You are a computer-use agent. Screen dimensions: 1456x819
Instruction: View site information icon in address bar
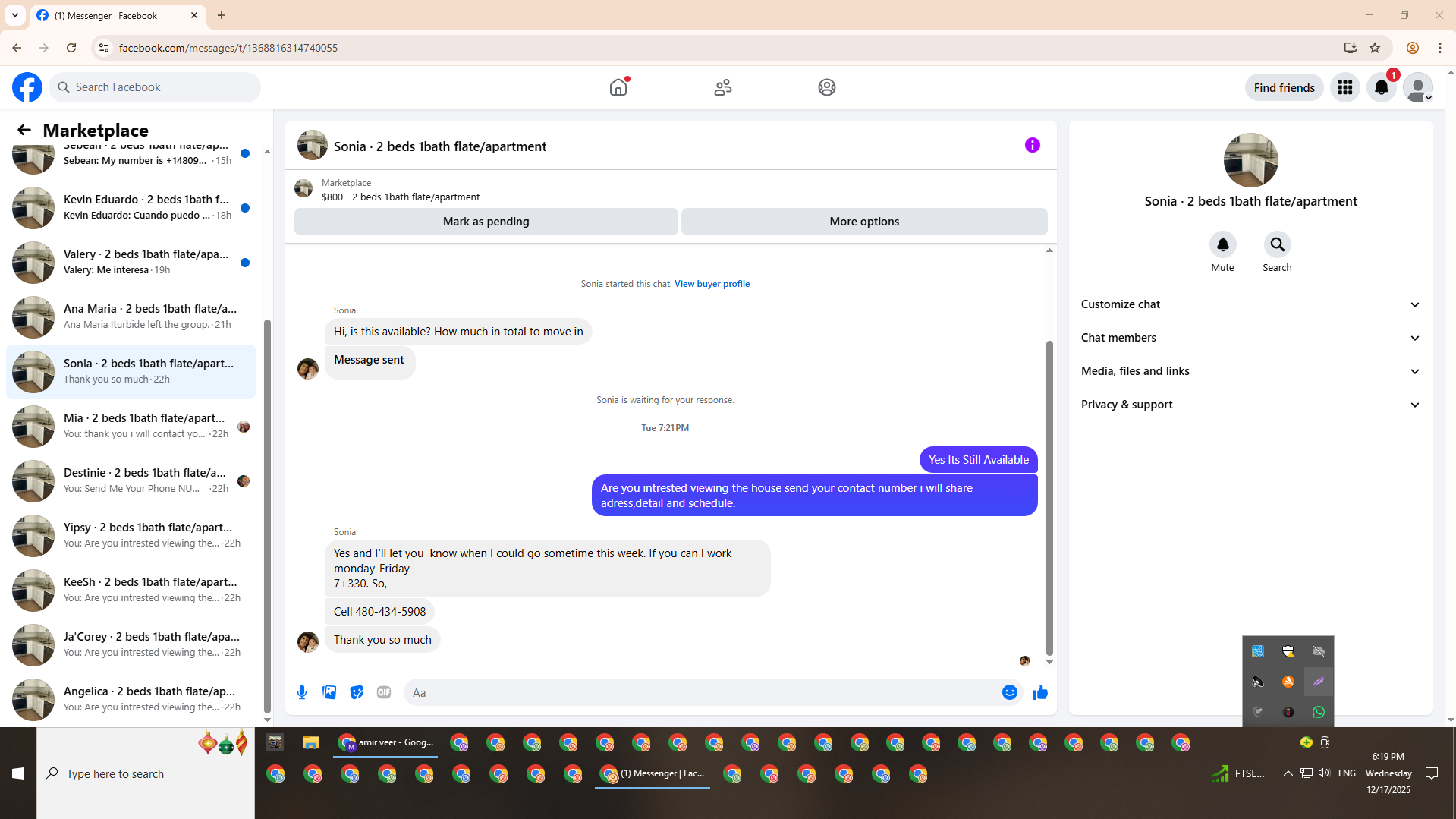tap(104, 48)
